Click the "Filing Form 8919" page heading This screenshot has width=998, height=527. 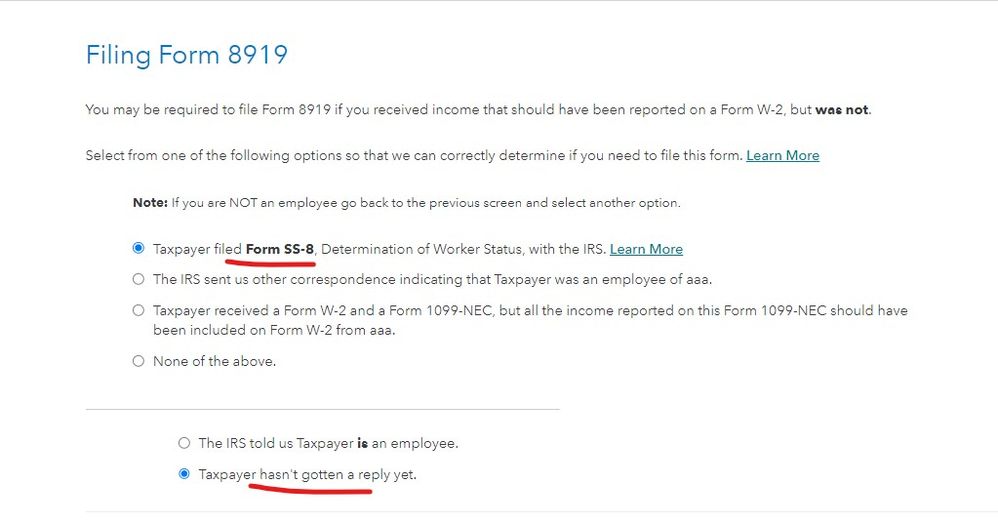click(x=186, y=55)
